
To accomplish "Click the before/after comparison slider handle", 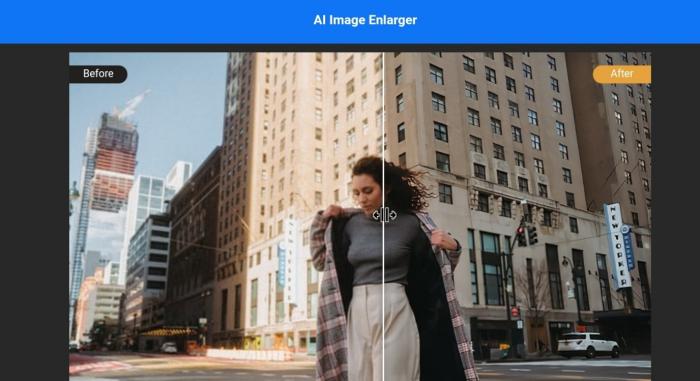I will coord(384,215).
